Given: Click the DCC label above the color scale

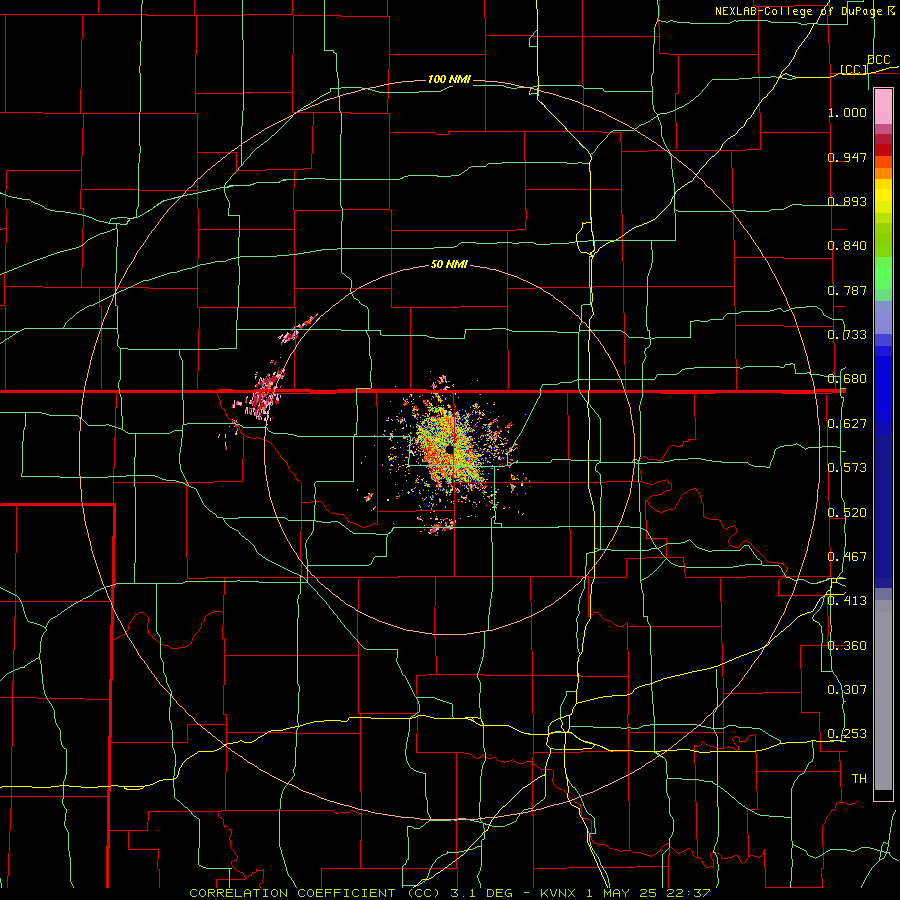Looking at the screenshot, I should tap(879, 60).
